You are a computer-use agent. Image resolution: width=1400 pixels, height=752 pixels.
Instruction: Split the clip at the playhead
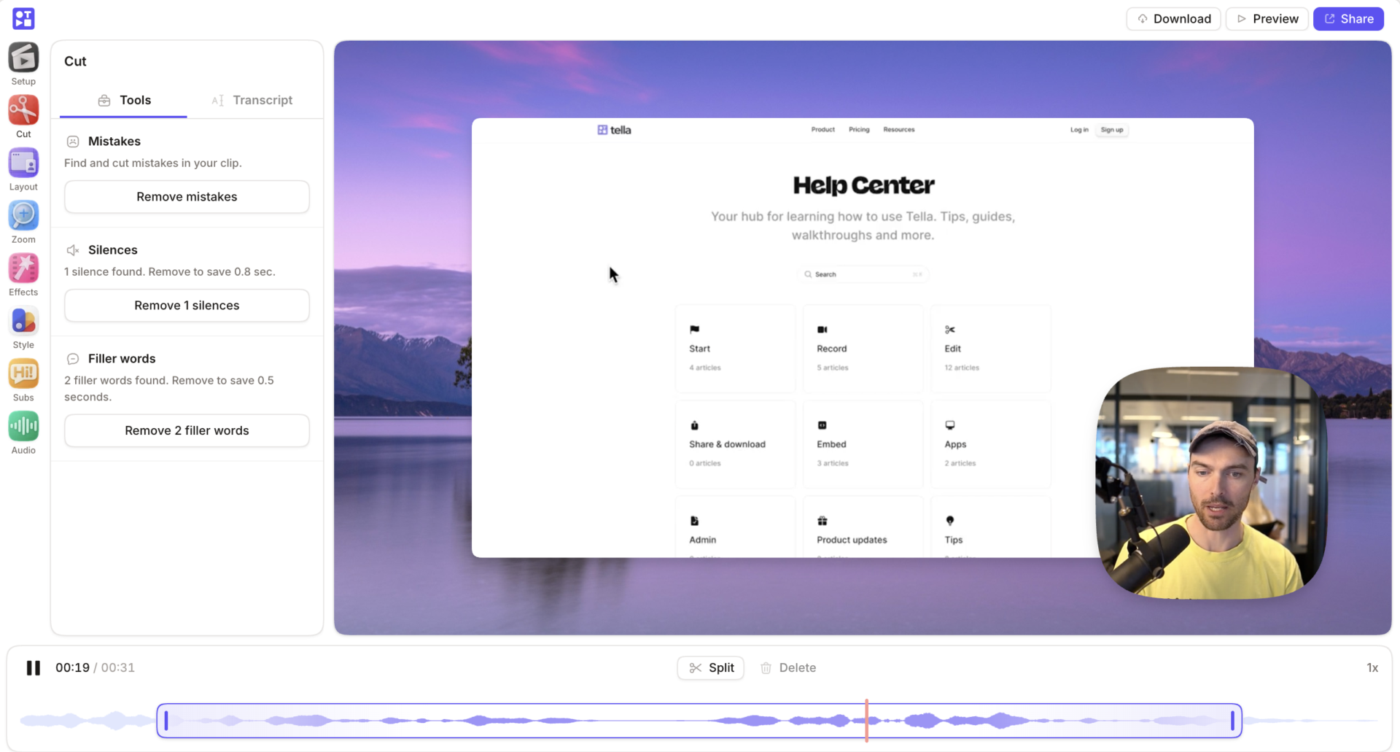tap(711, 668)
